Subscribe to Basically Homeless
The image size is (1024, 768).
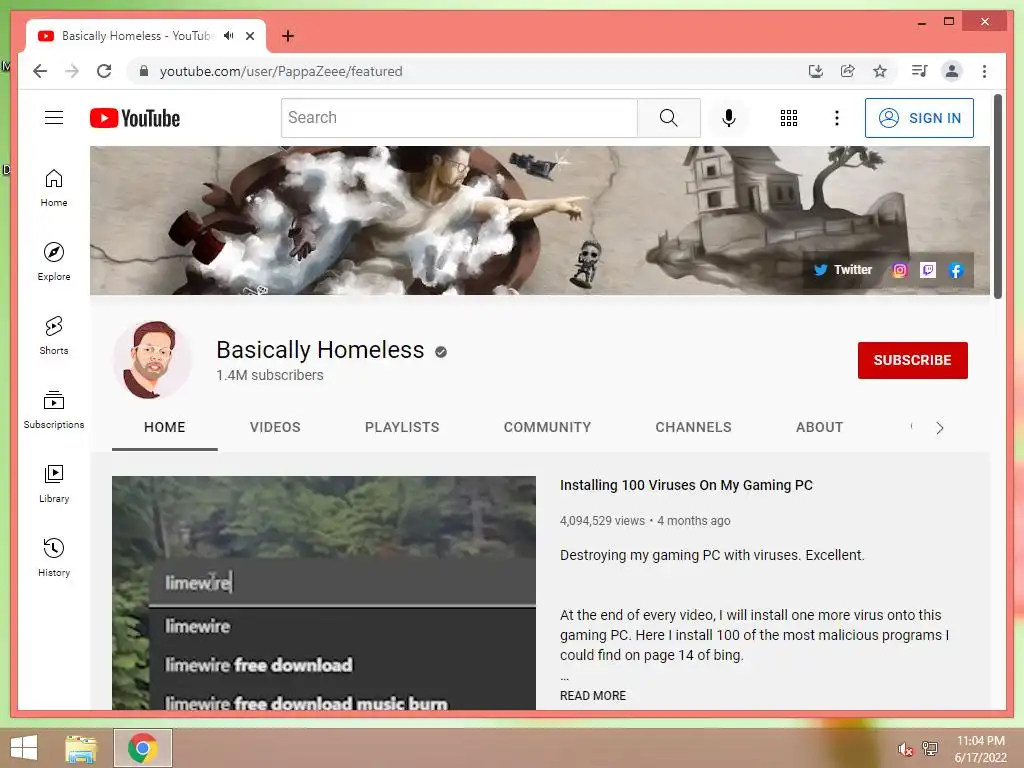click(x=912, y=360)
